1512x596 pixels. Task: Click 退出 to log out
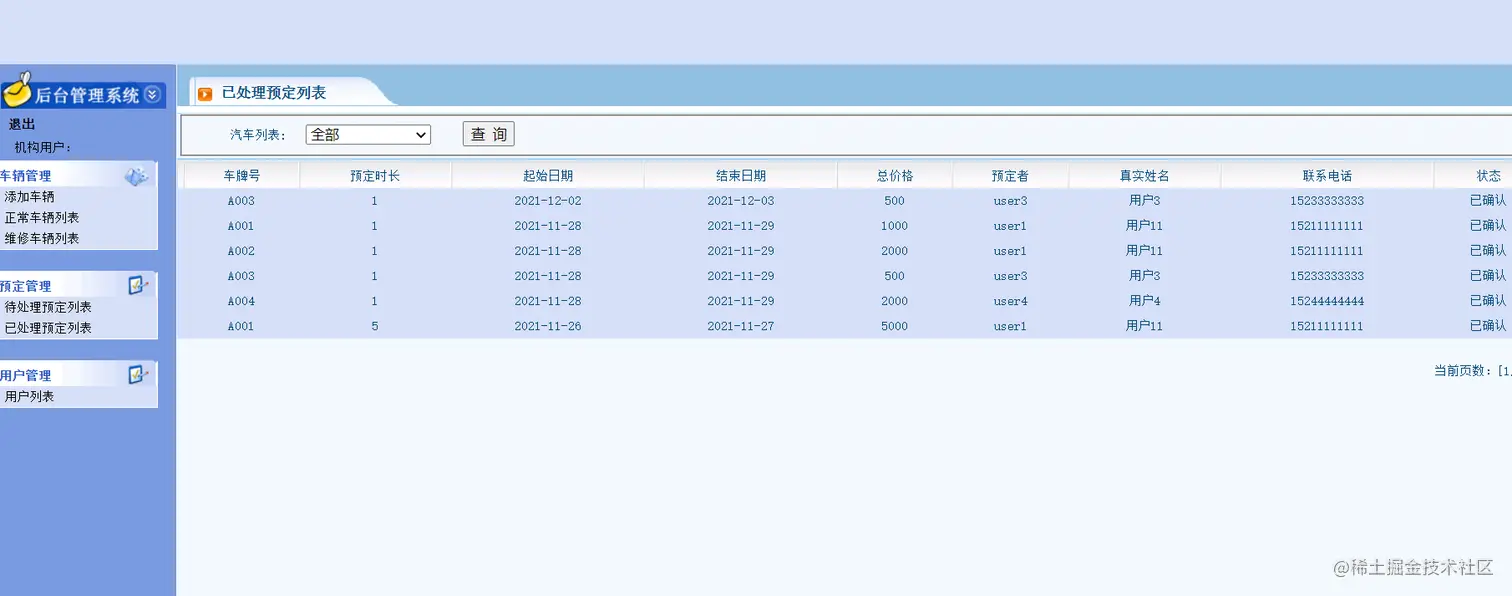click(22, 124)
